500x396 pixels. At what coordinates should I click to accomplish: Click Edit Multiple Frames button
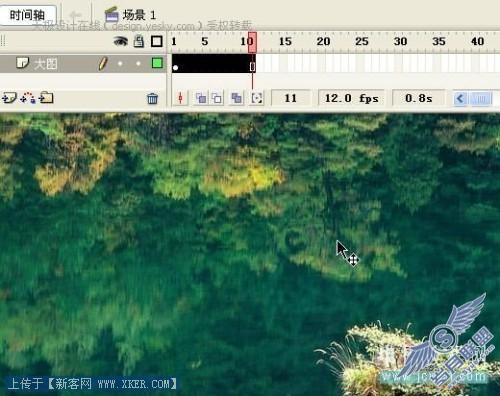click(236, 98)
